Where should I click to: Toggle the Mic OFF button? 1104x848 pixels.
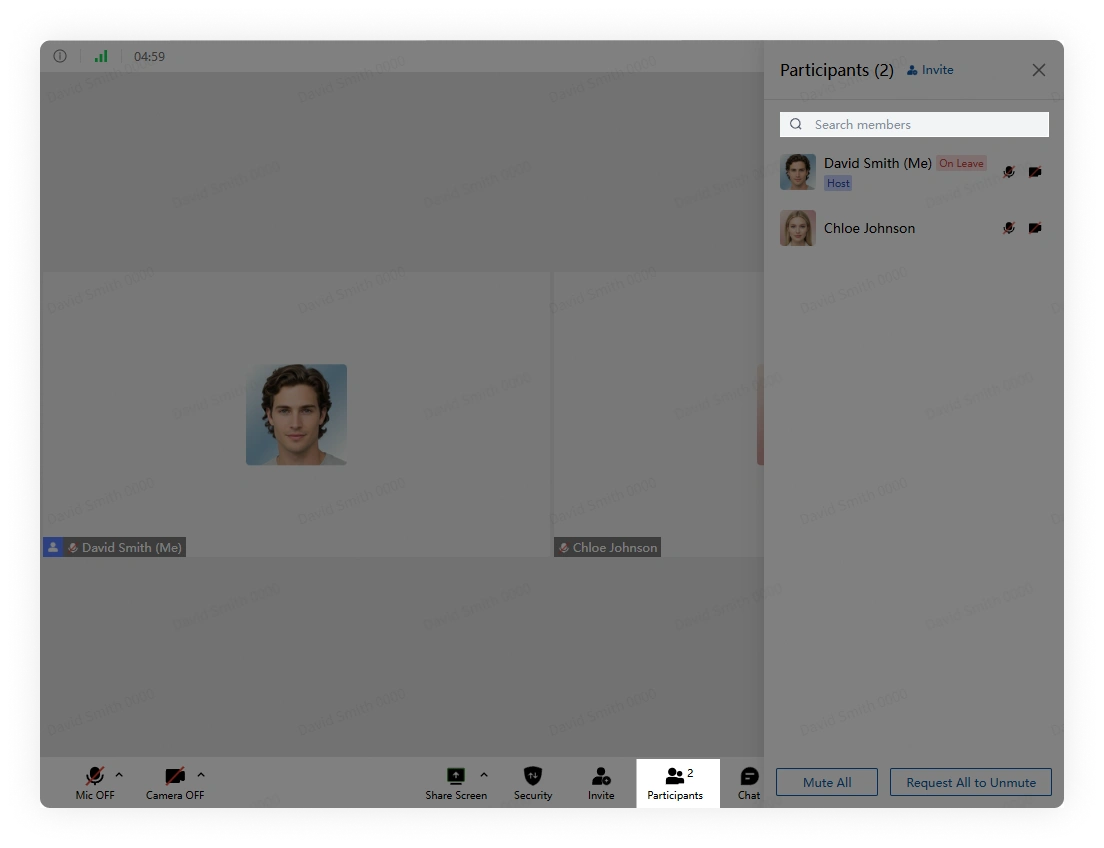[x=95, y=783]
